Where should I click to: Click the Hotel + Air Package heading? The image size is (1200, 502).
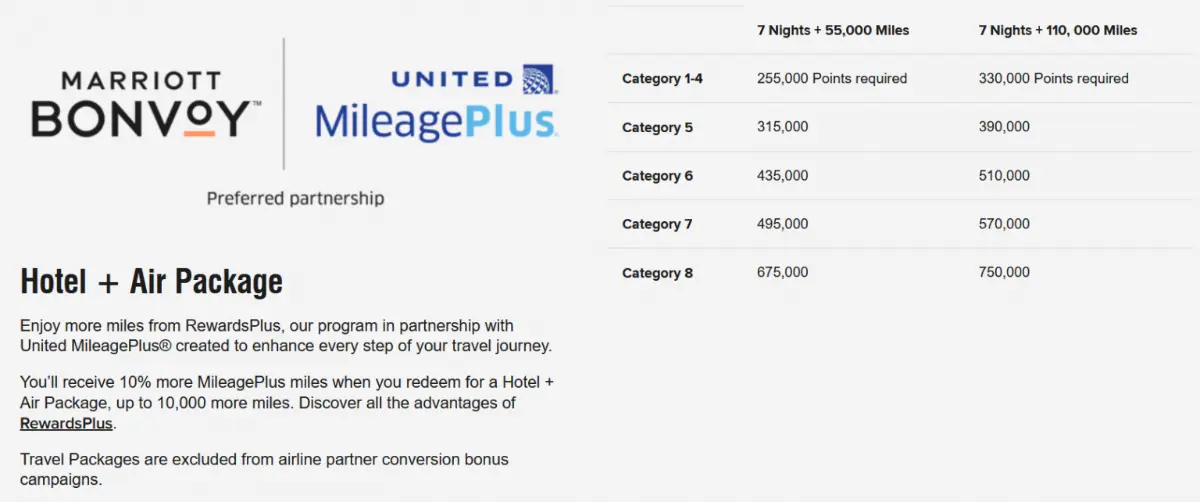[151, 282]
